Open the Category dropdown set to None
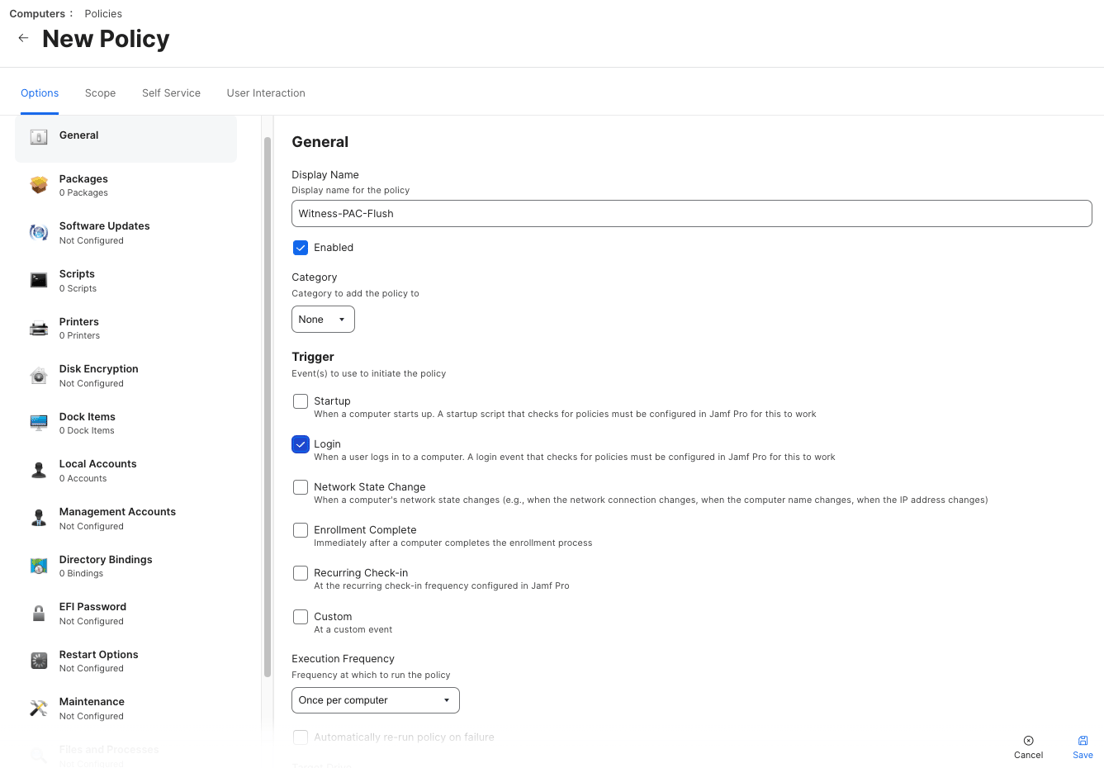 [x=323, y=319]
